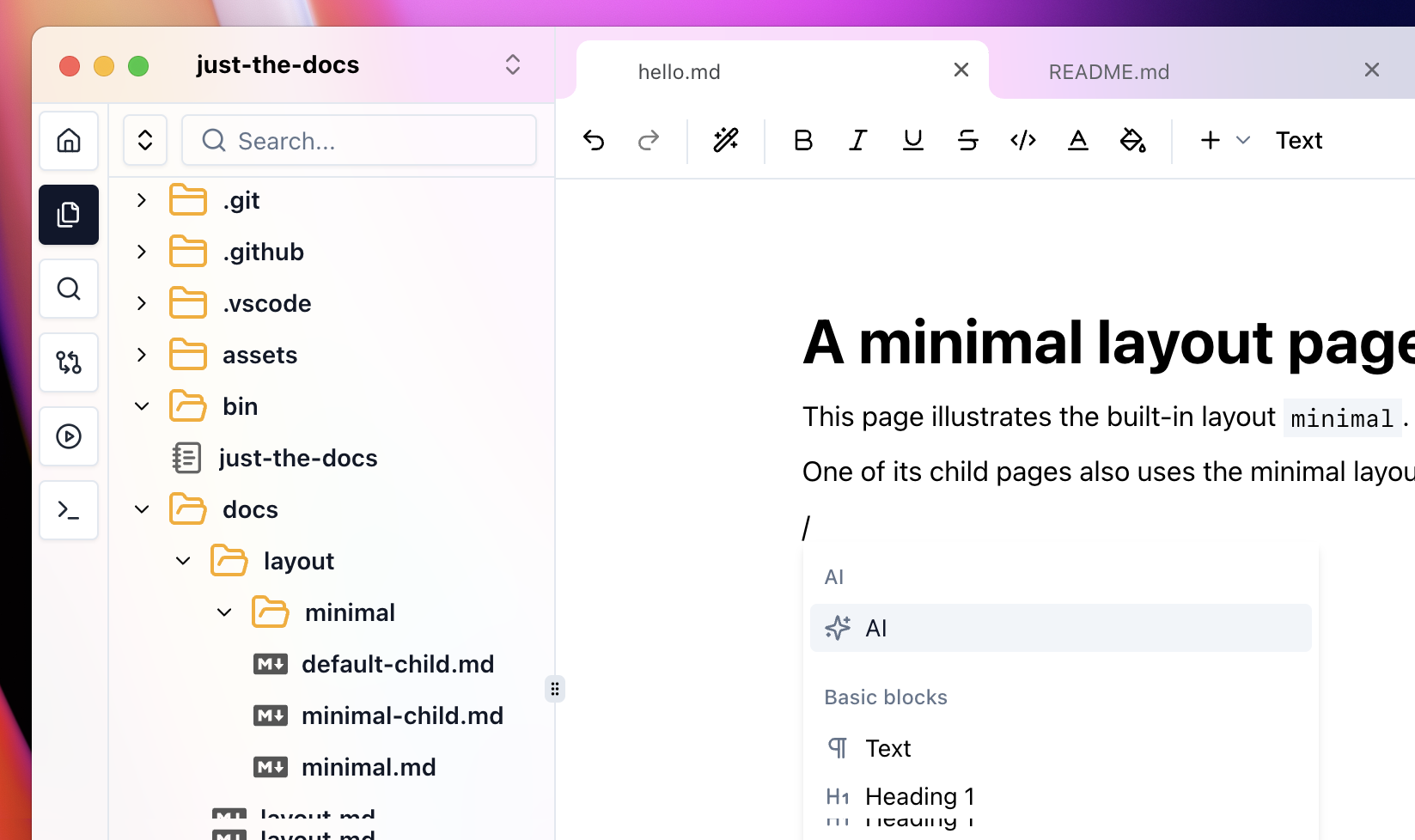The image size is (1415, 840).
Task: Click the markdown icon of minimal.md
Action: click(x=271, y=767)
